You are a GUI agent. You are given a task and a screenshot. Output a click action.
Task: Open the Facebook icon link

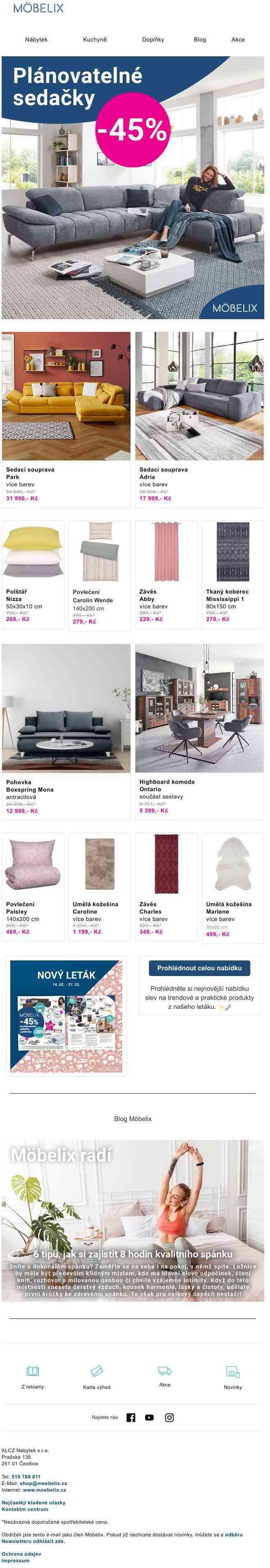pos(131,1416)
